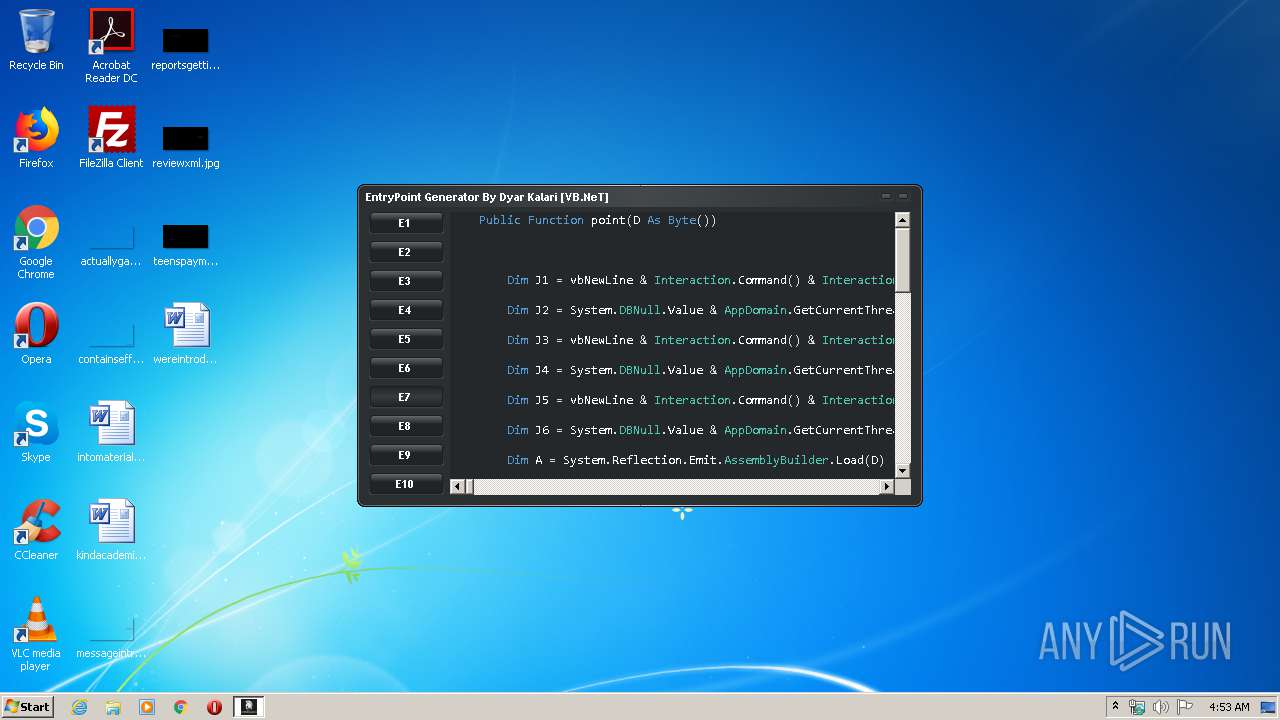Viewport: 1280px width, 720px height.
Task: Open the volume control tray icon
Action: pyautogui.click(x=1161, y=707)
